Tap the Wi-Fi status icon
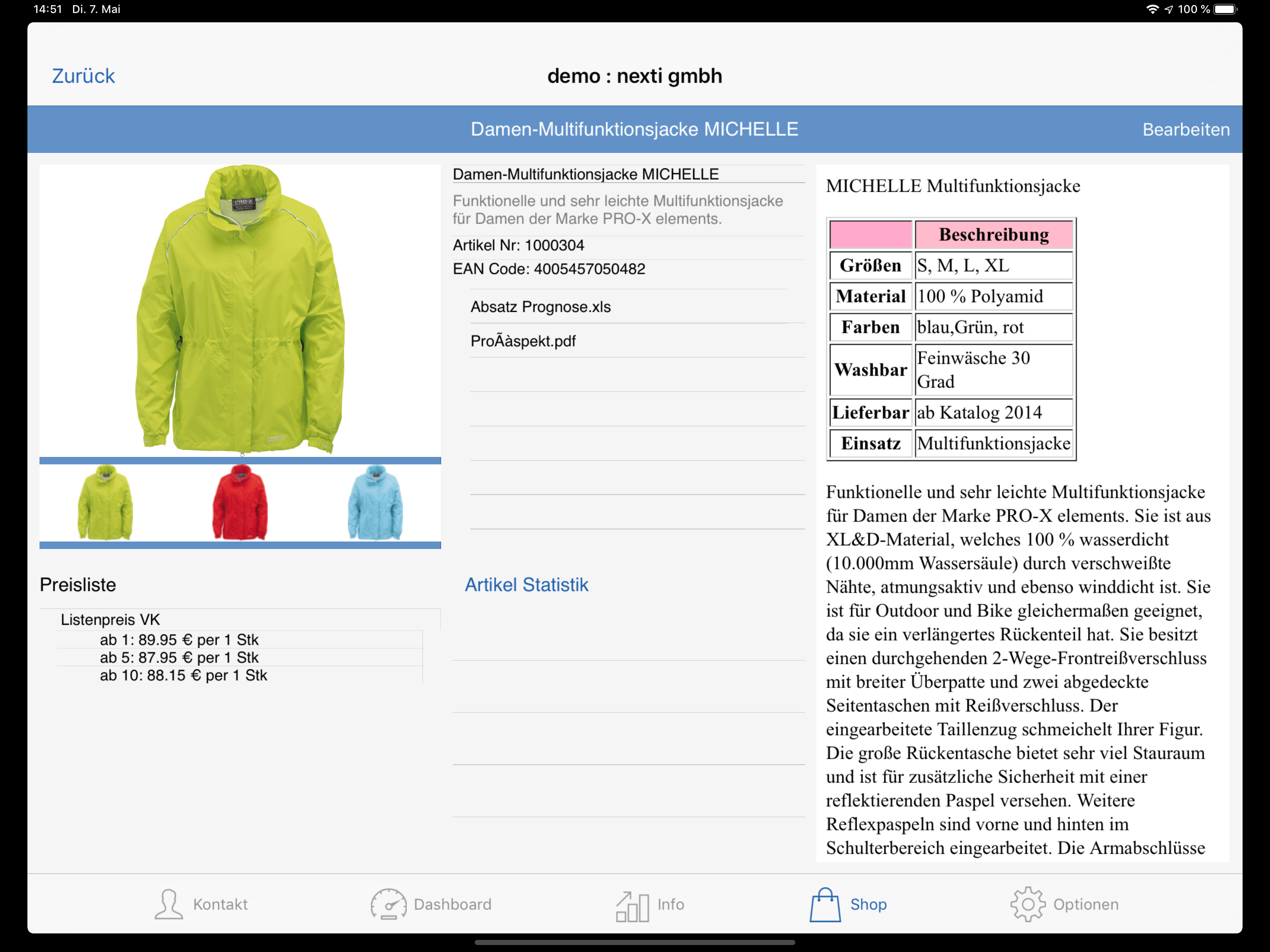 [x=1152, y=9]
